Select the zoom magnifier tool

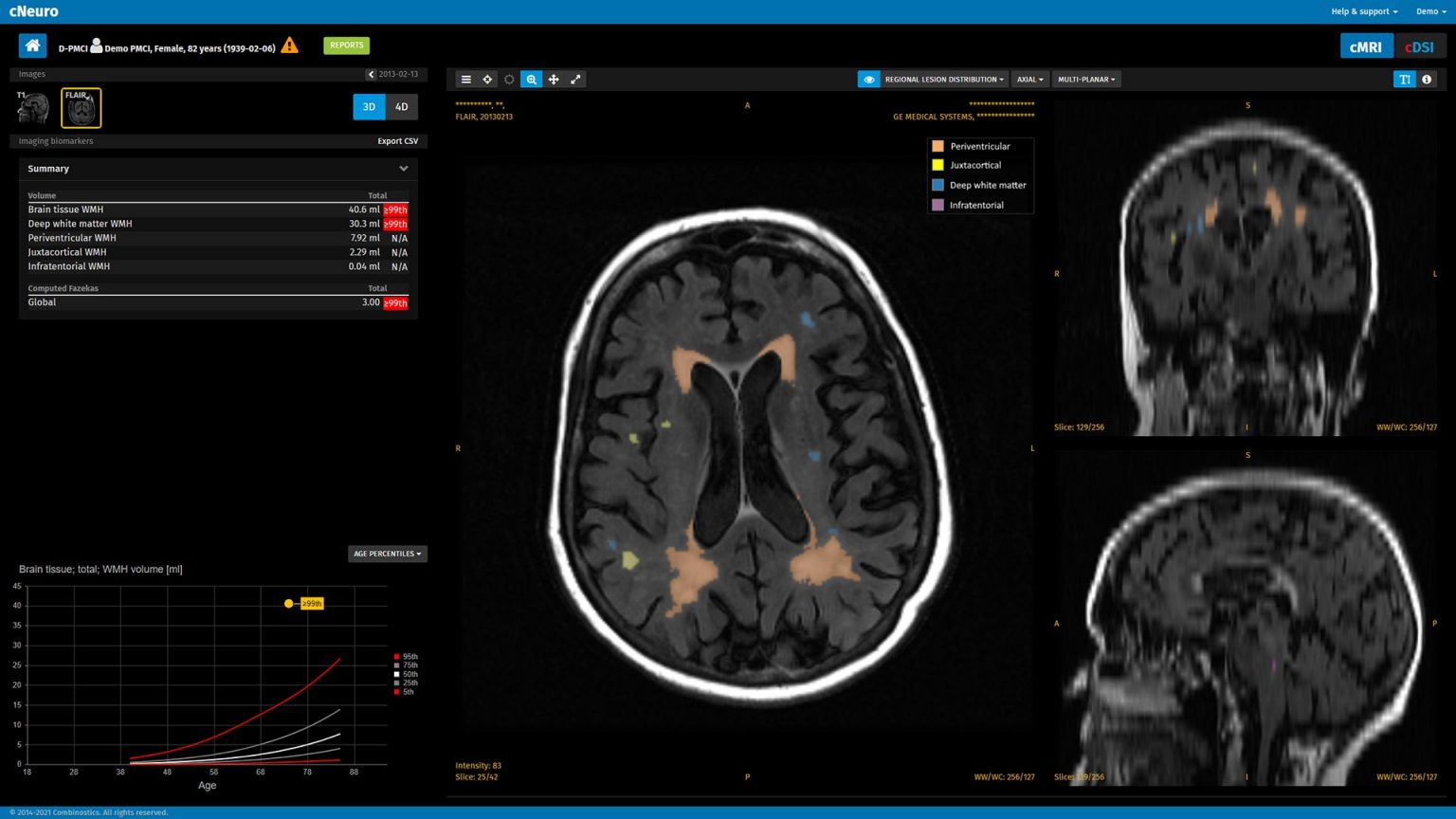tap(532, 79)
